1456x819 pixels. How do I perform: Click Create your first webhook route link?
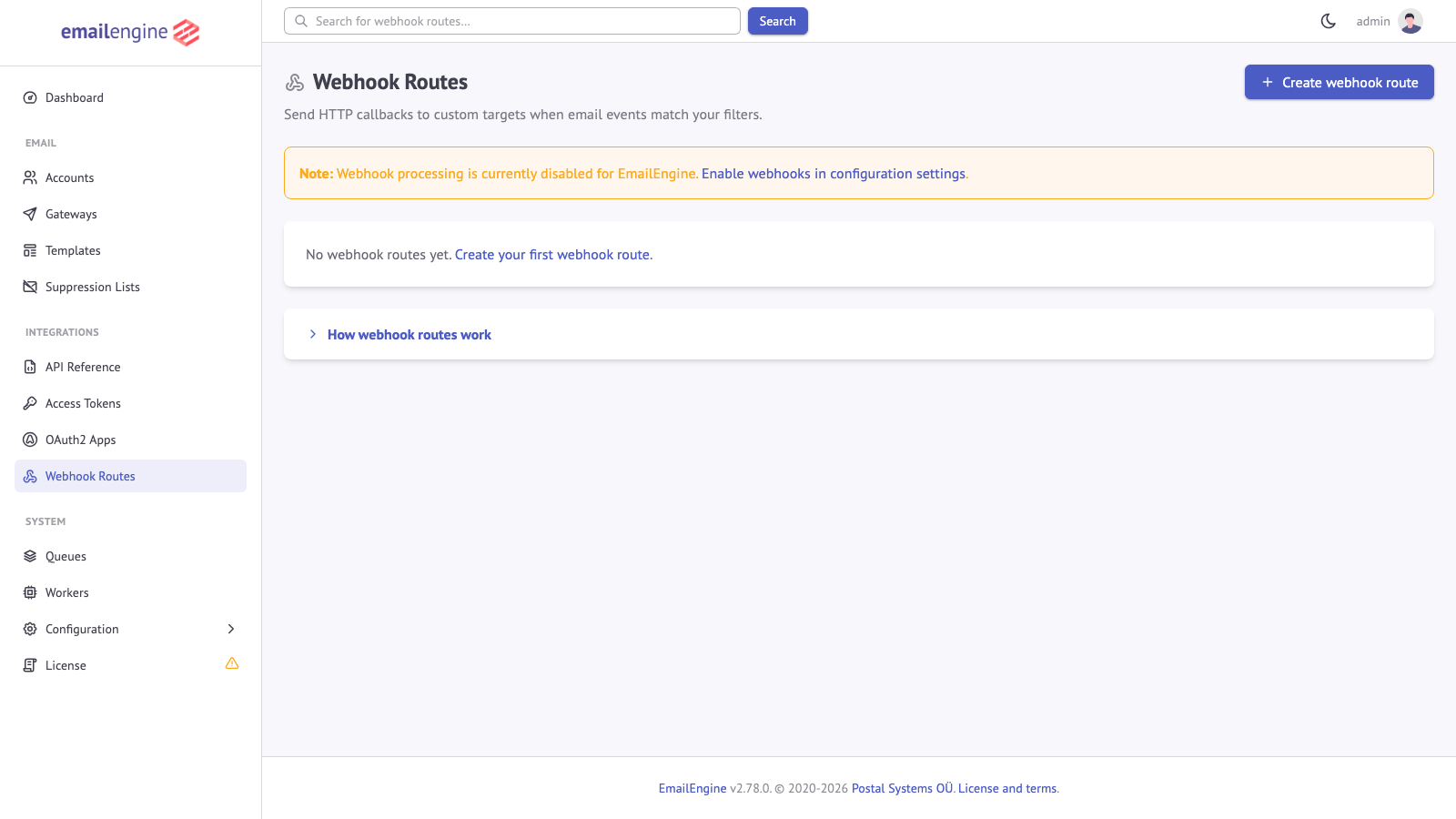pyautogui.click(x=552, y=255)
